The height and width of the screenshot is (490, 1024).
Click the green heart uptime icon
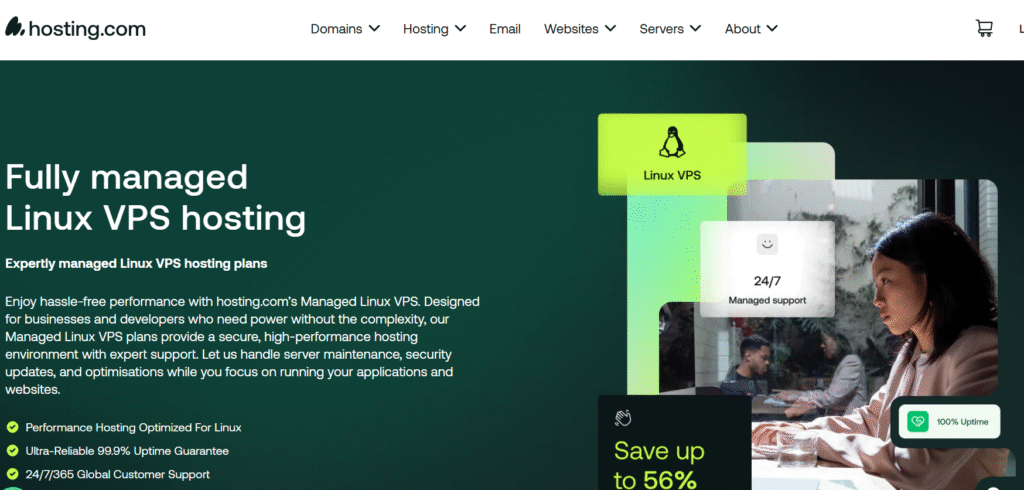pyautogui.click(x=918, y=421)
